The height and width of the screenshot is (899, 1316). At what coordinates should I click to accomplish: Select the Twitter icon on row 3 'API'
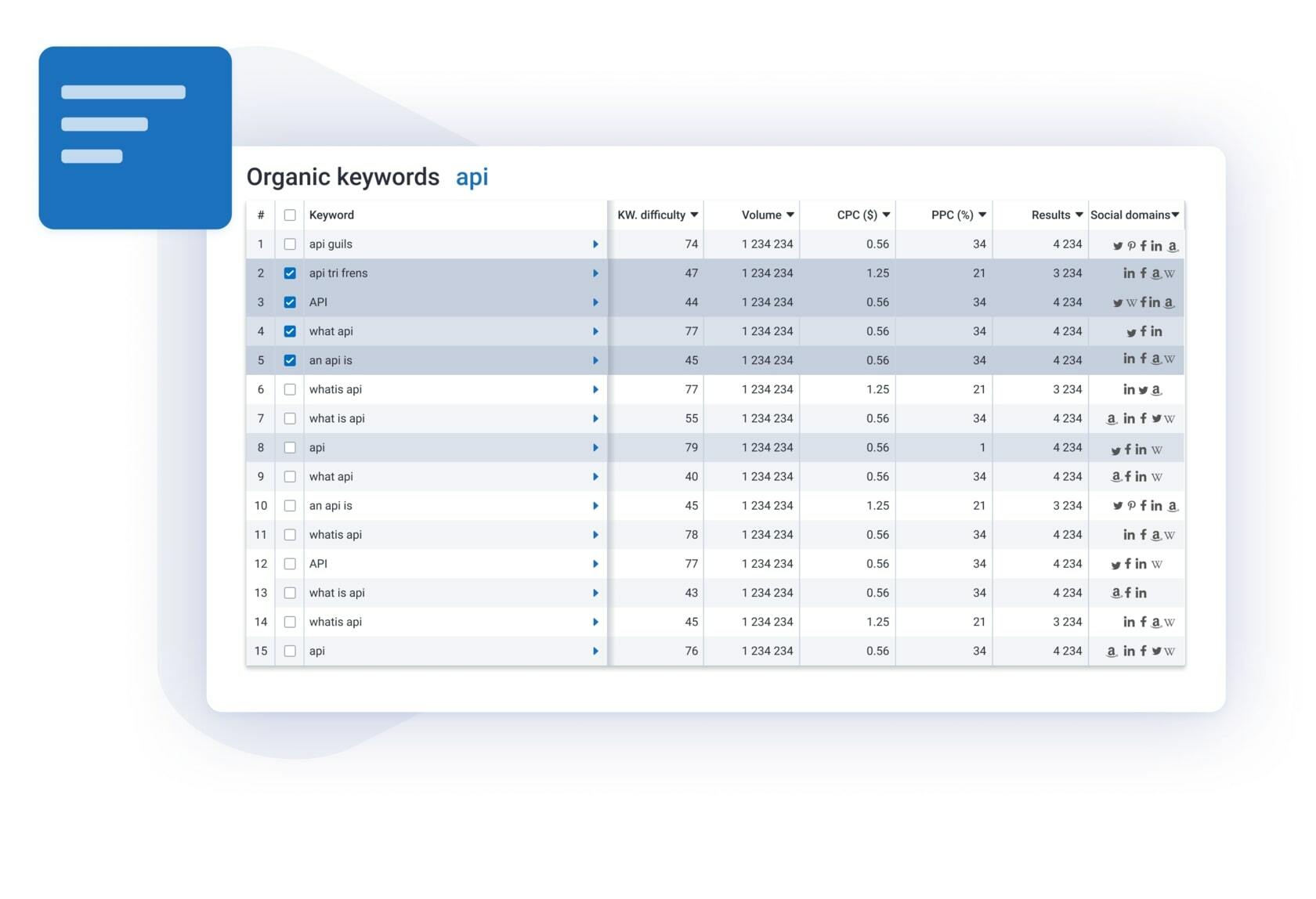pyautogui.click(x=1118, y=302)
